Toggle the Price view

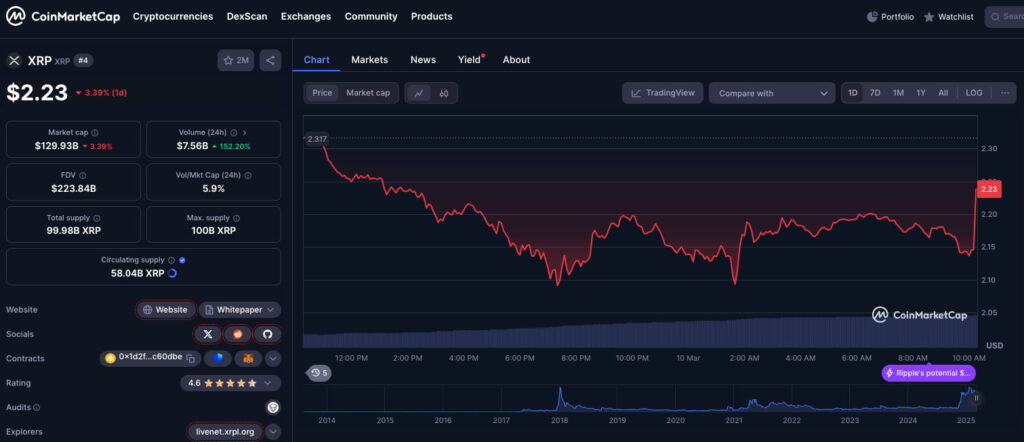coord(322,93)
